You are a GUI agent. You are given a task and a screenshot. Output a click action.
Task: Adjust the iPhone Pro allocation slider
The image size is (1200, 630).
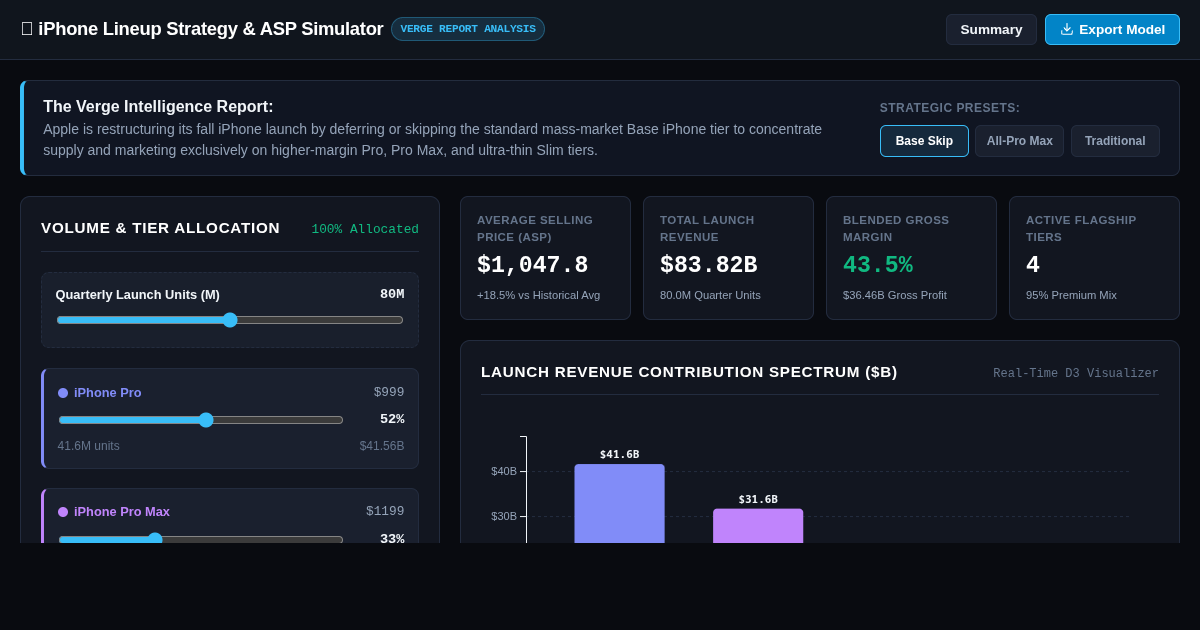[x=201, y=420]
